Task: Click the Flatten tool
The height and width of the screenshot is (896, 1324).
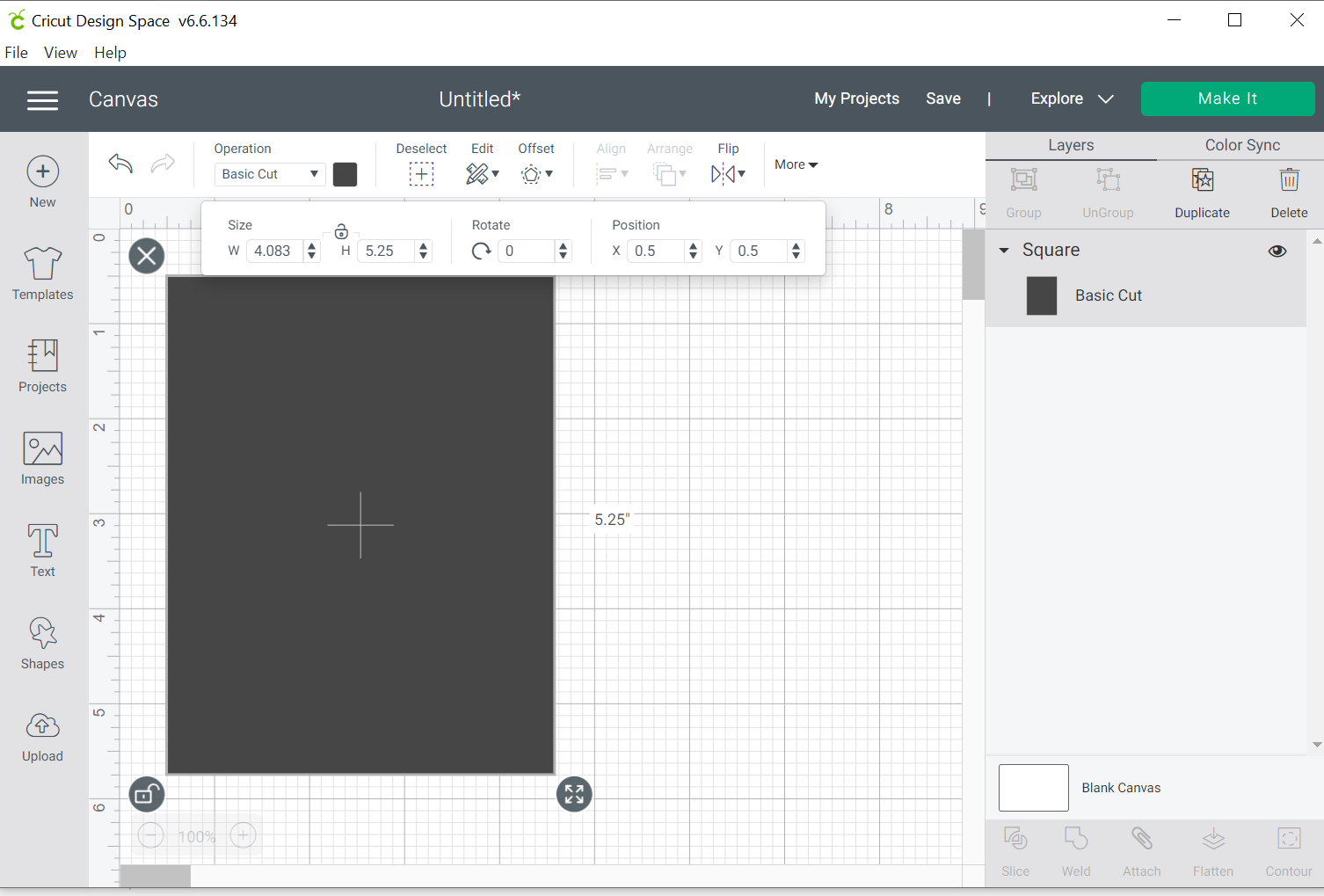Action: click(1213, 851)
